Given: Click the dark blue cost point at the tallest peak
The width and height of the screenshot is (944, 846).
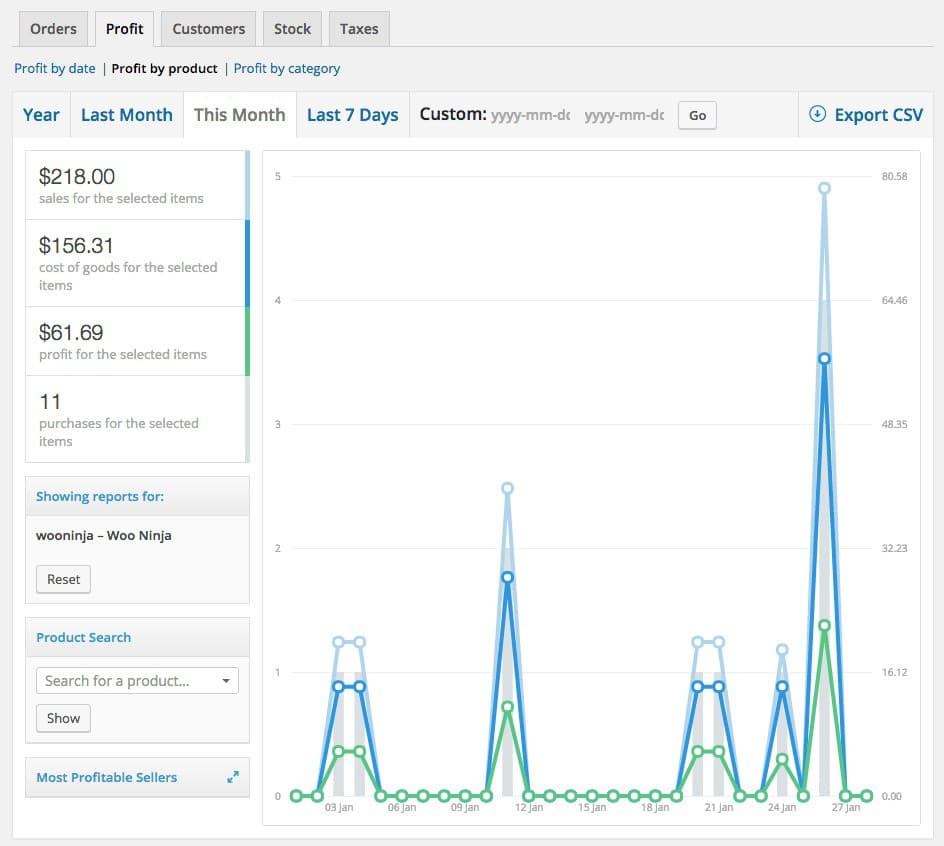Looking at the screenshot, I should click(824, 359).
